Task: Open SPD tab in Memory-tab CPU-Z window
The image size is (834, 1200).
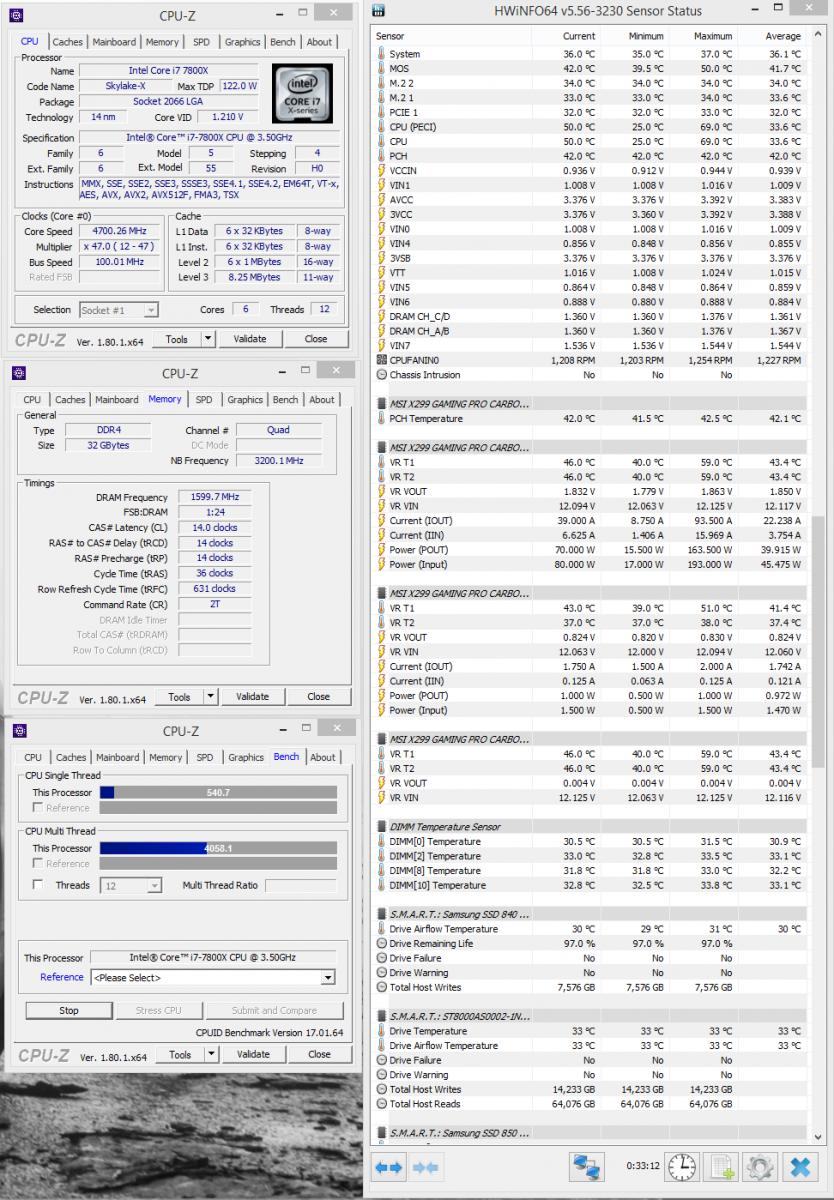Action: tap(204, 400)
